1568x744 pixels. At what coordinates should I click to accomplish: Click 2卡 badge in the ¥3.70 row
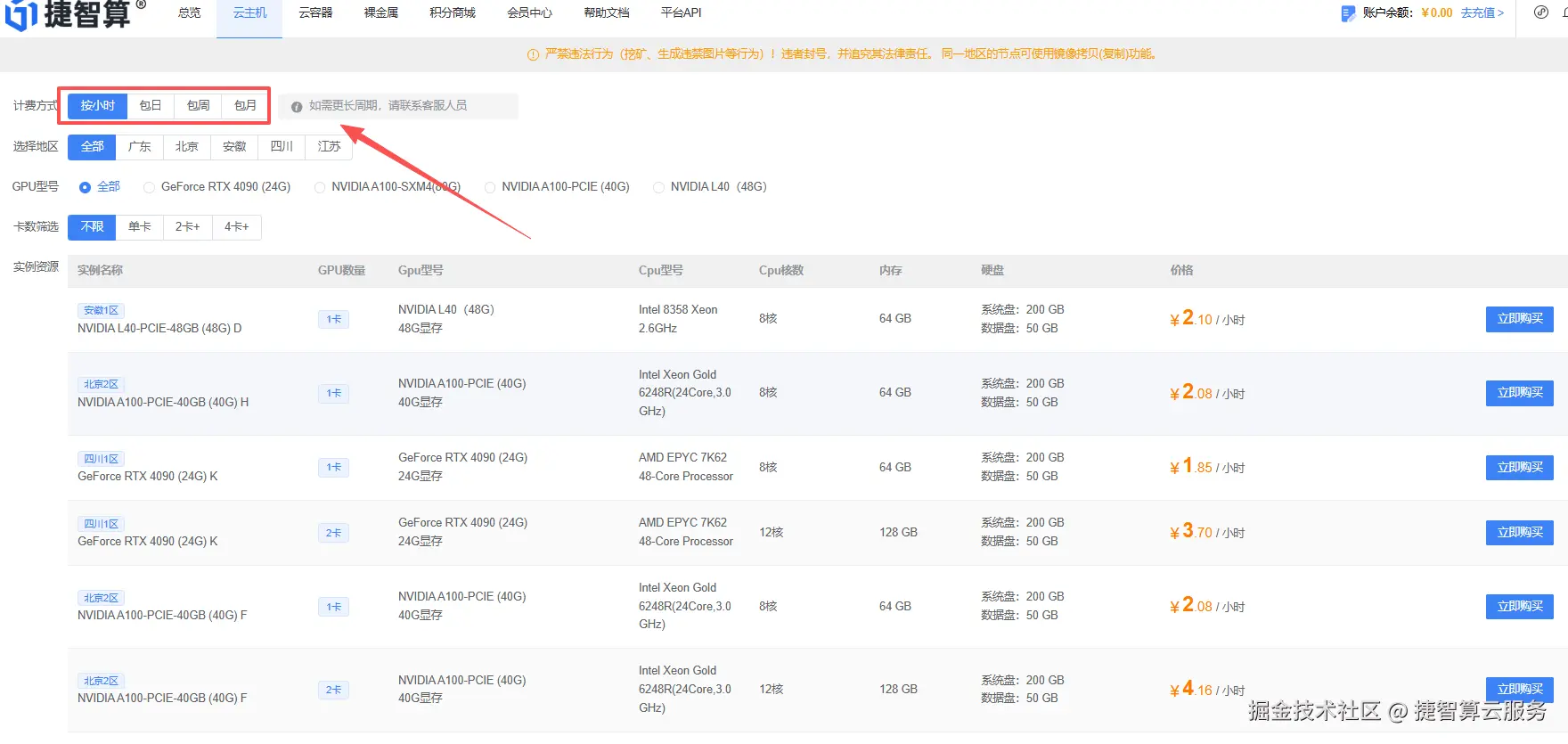point(333,533)
